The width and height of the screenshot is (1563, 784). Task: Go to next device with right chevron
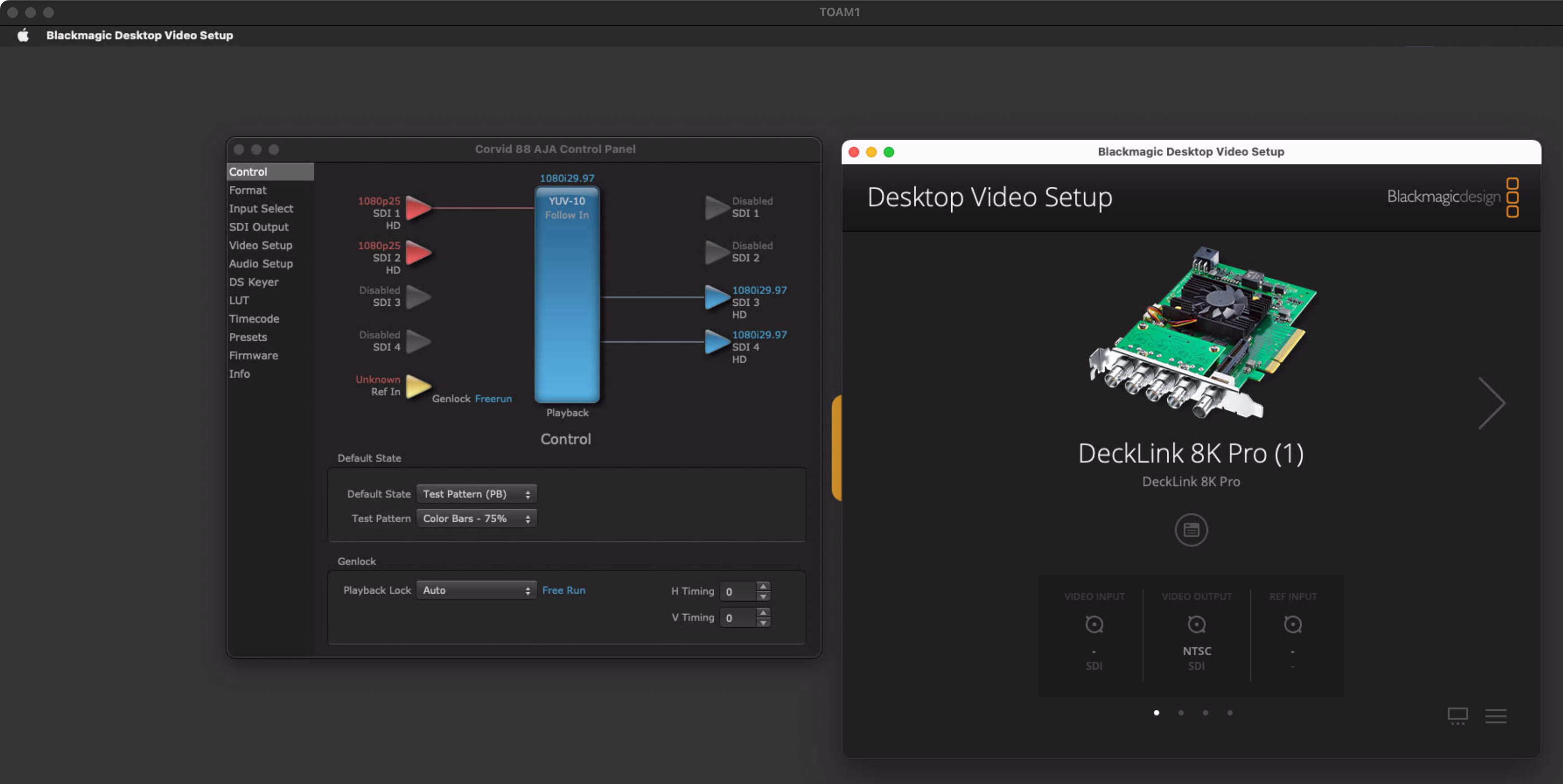(x=1492, y=403)
